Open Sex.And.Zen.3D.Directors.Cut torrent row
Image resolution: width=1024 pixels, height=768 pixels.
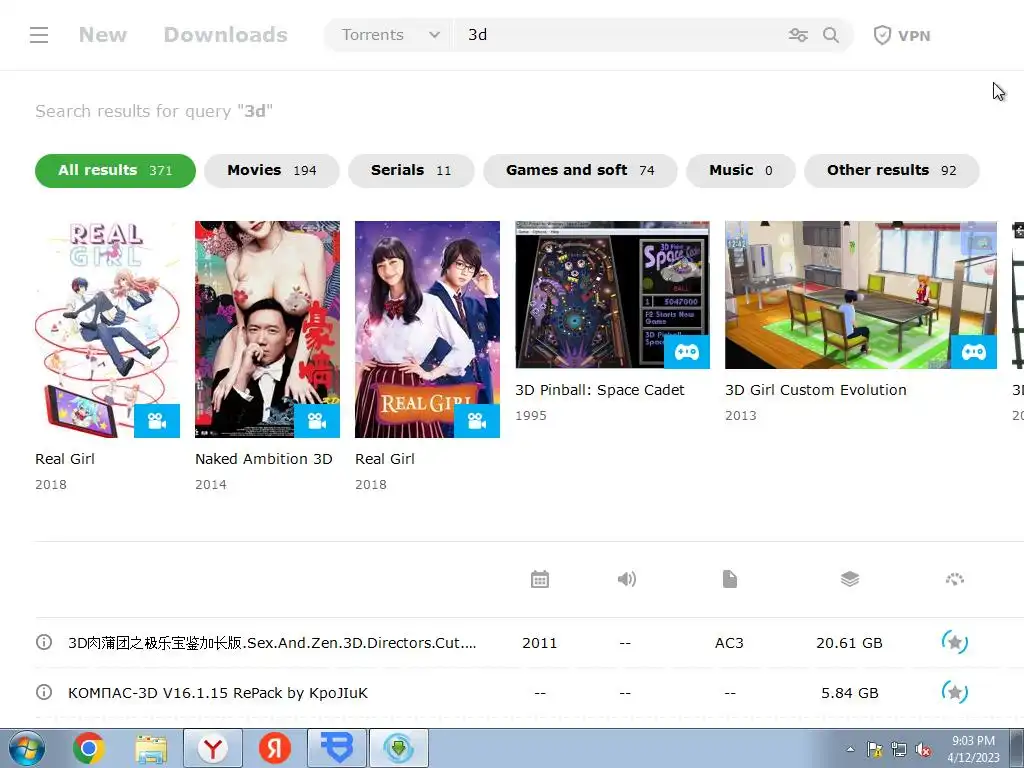[x=272, y=643]
